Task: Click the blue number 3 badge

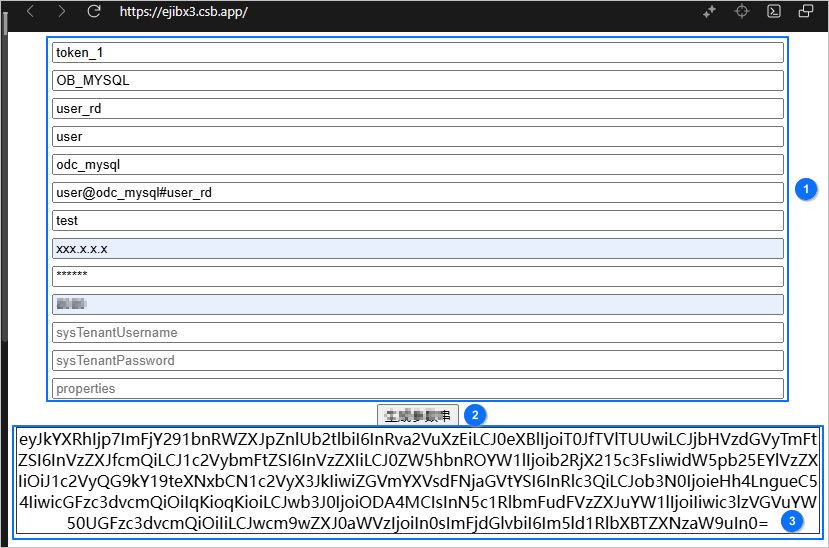Action: 791,521
